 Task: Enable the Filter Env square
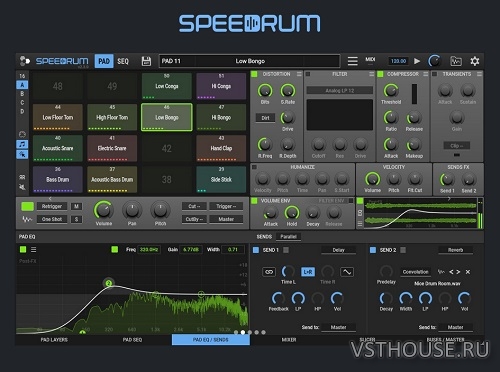coord(351,201)
